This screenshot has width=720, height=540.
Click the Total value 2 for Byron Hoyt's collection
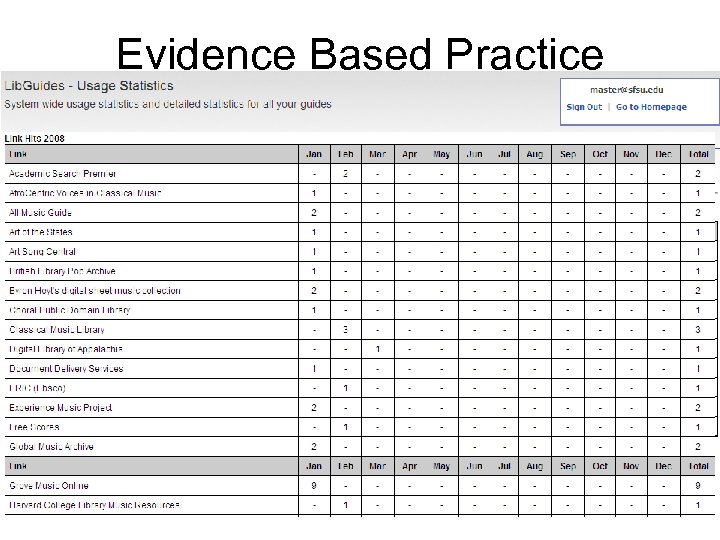(x=698, y=291)
